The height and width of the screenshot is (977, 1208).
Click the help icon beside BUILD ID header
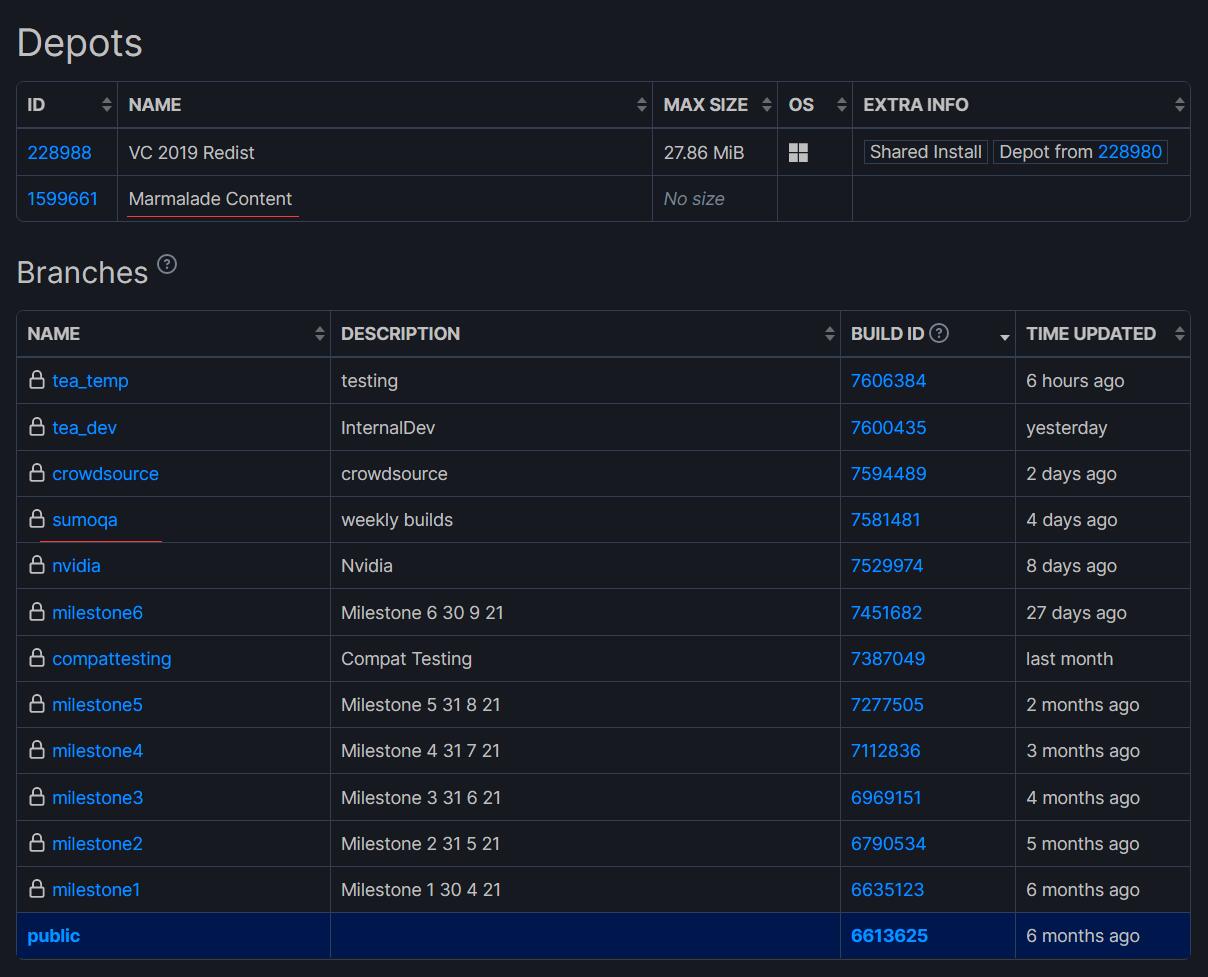tap(939, 333)
